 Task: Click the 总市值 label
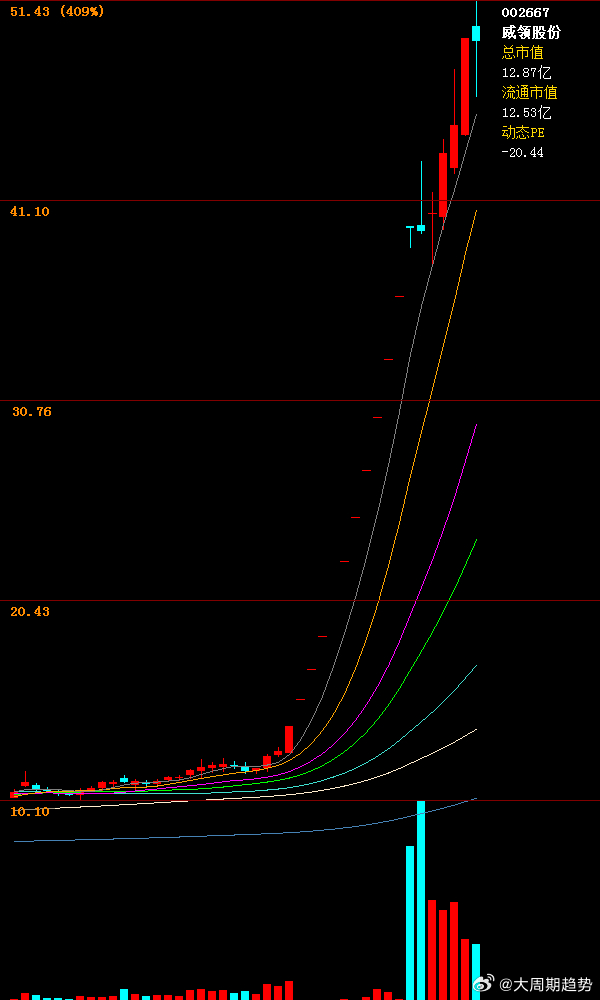pos(523,52)
